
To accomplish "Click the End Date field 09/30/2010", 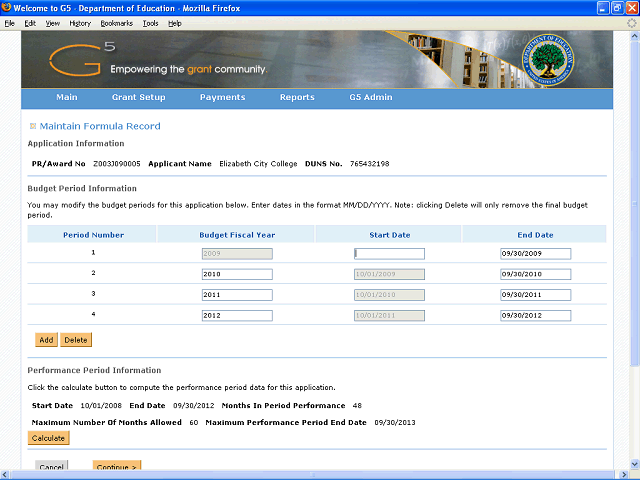I will coord(536,274).
